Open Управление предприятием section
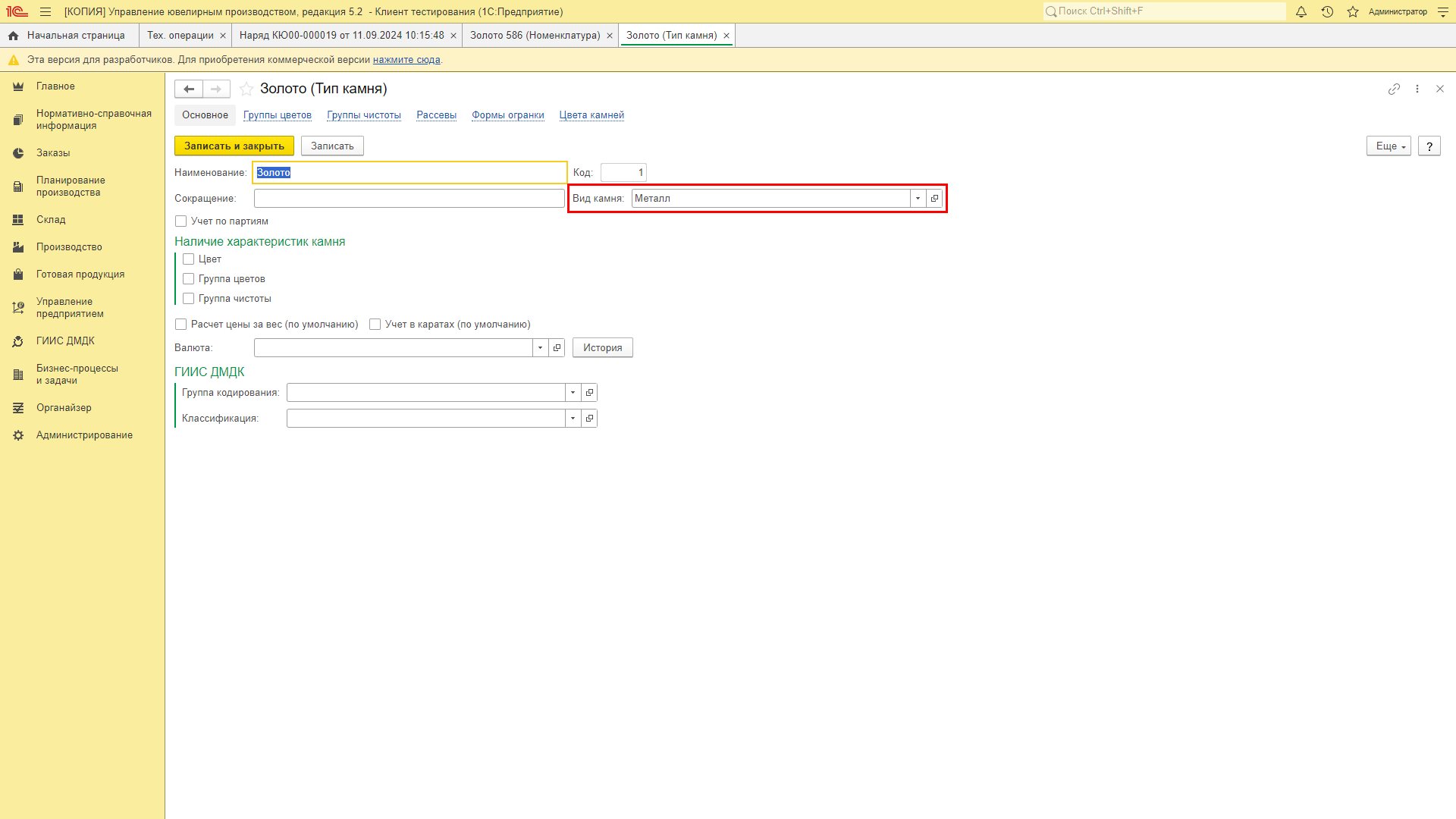Viewport: 1456px width, 819px height. [70, 308]
